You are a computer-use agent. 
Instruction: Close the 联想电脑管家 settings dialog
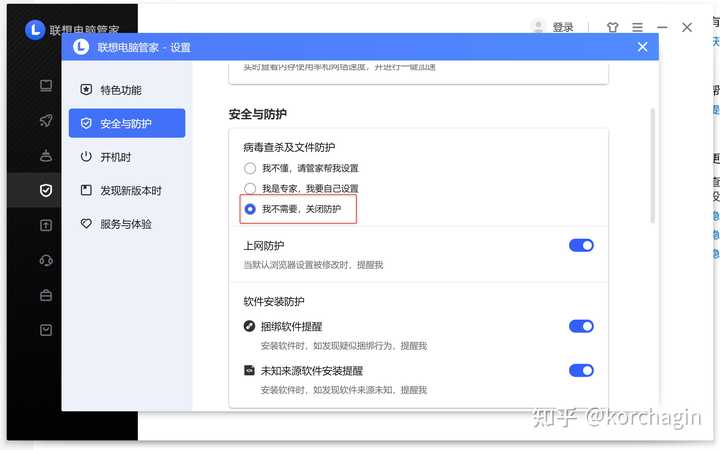point(642,47)
